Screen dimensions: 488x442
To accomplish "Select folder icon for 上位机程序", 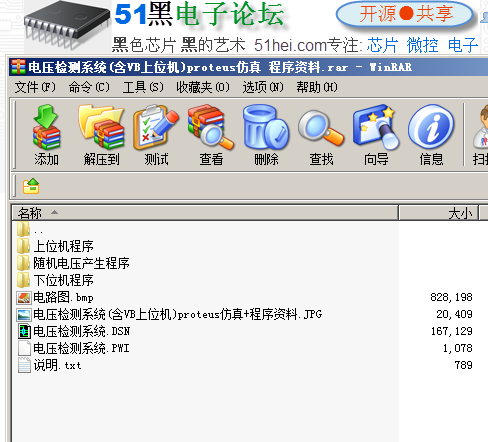I will (x=23, y=246).
